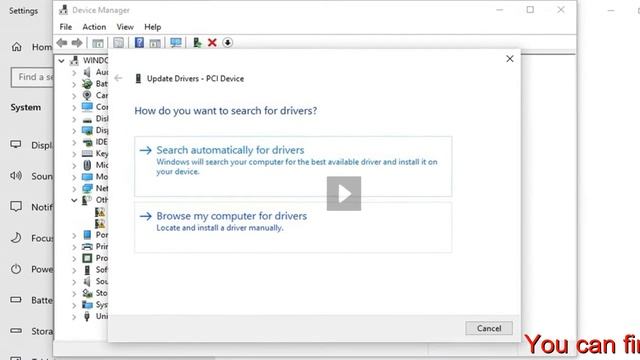Select the System devices tree item icon

87,304
